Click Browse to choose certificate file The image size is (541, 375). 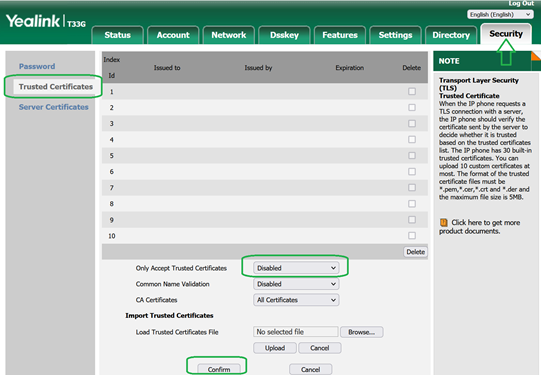(x=361, y=332)
